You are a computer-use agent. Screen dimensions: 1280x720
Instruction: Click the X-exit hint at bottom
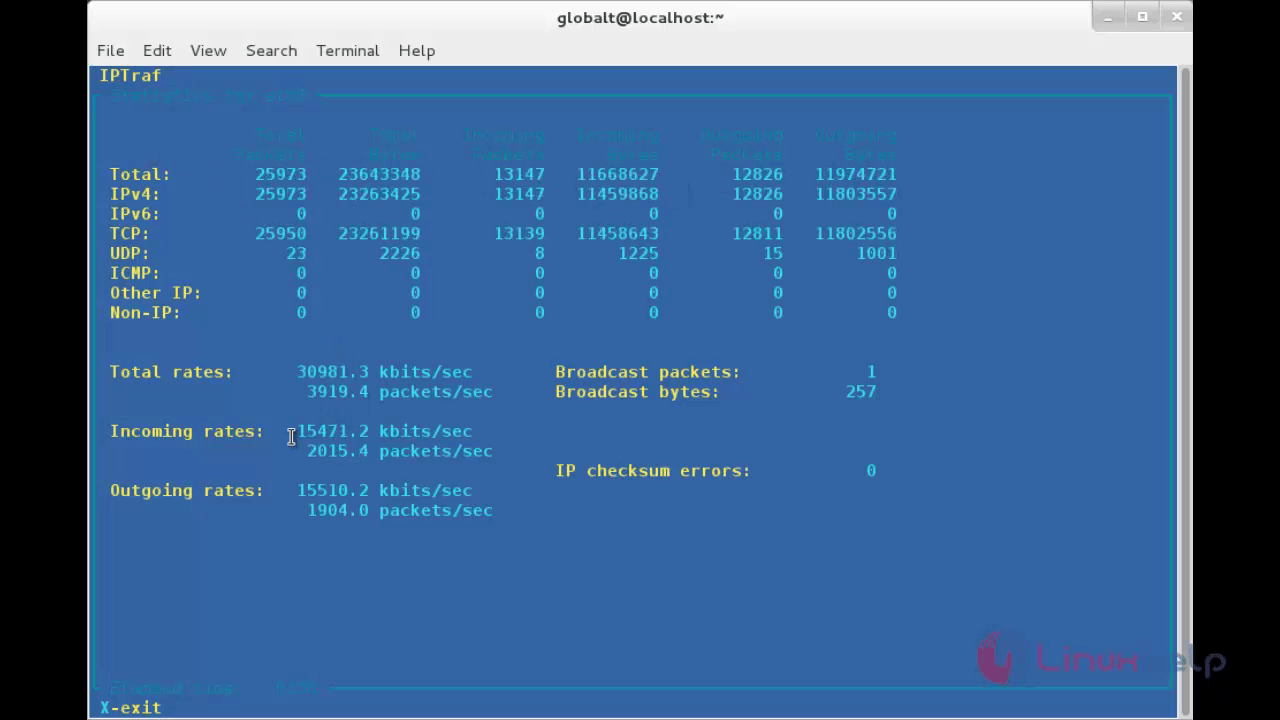point(130,707)
